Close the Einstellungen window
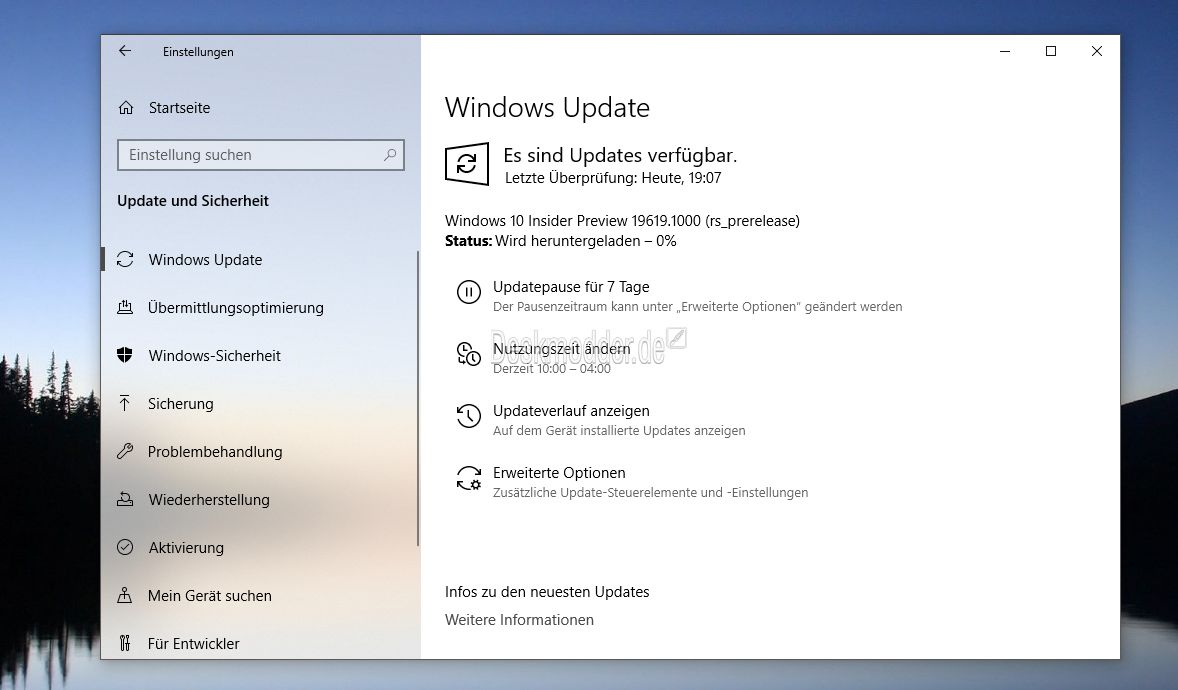The image size is (1178, 690). (x=1097, y=51)
